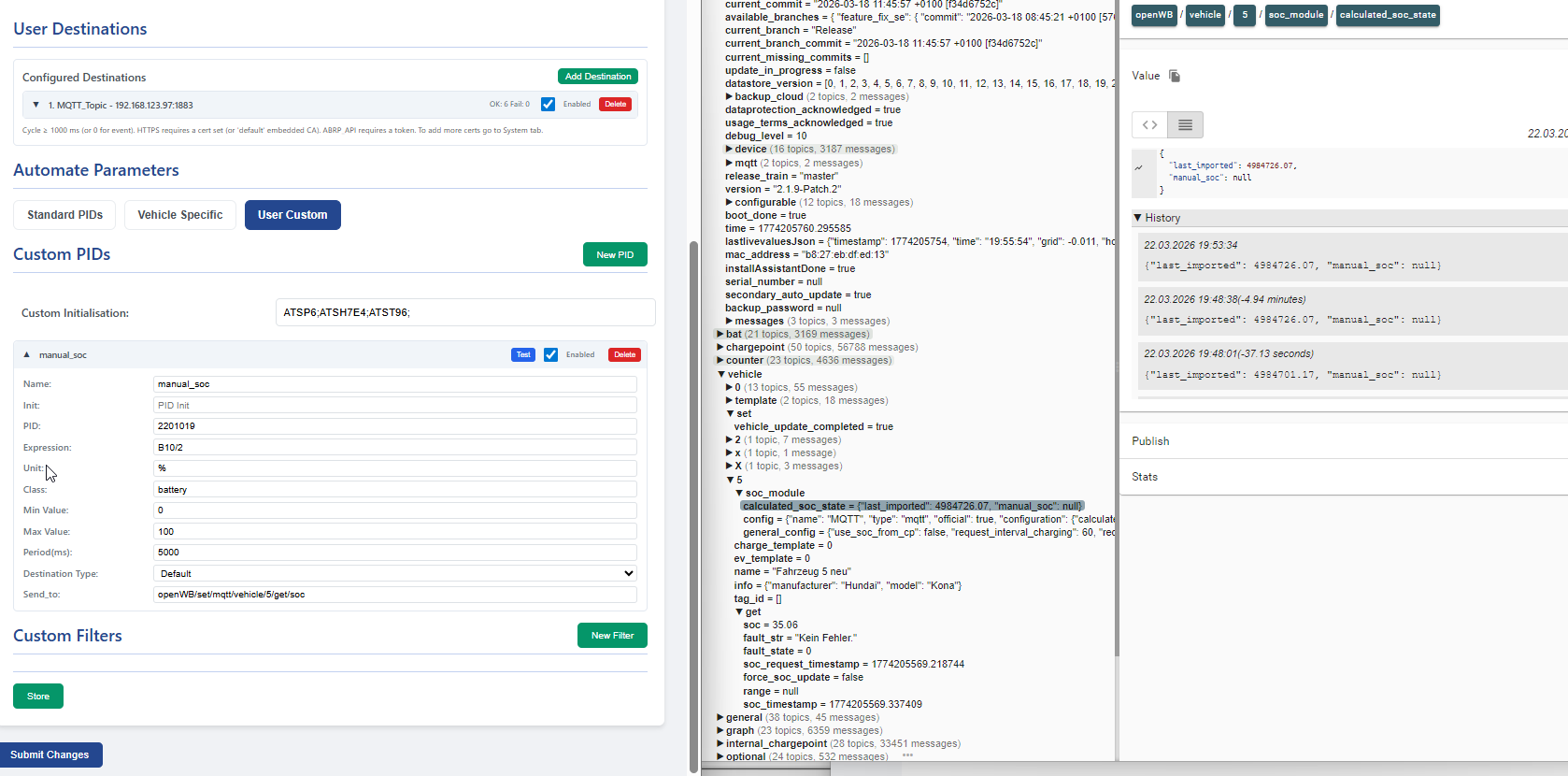The image size is (1568, 776).
Task: Collapse the History section
Action: (1138, 218)
